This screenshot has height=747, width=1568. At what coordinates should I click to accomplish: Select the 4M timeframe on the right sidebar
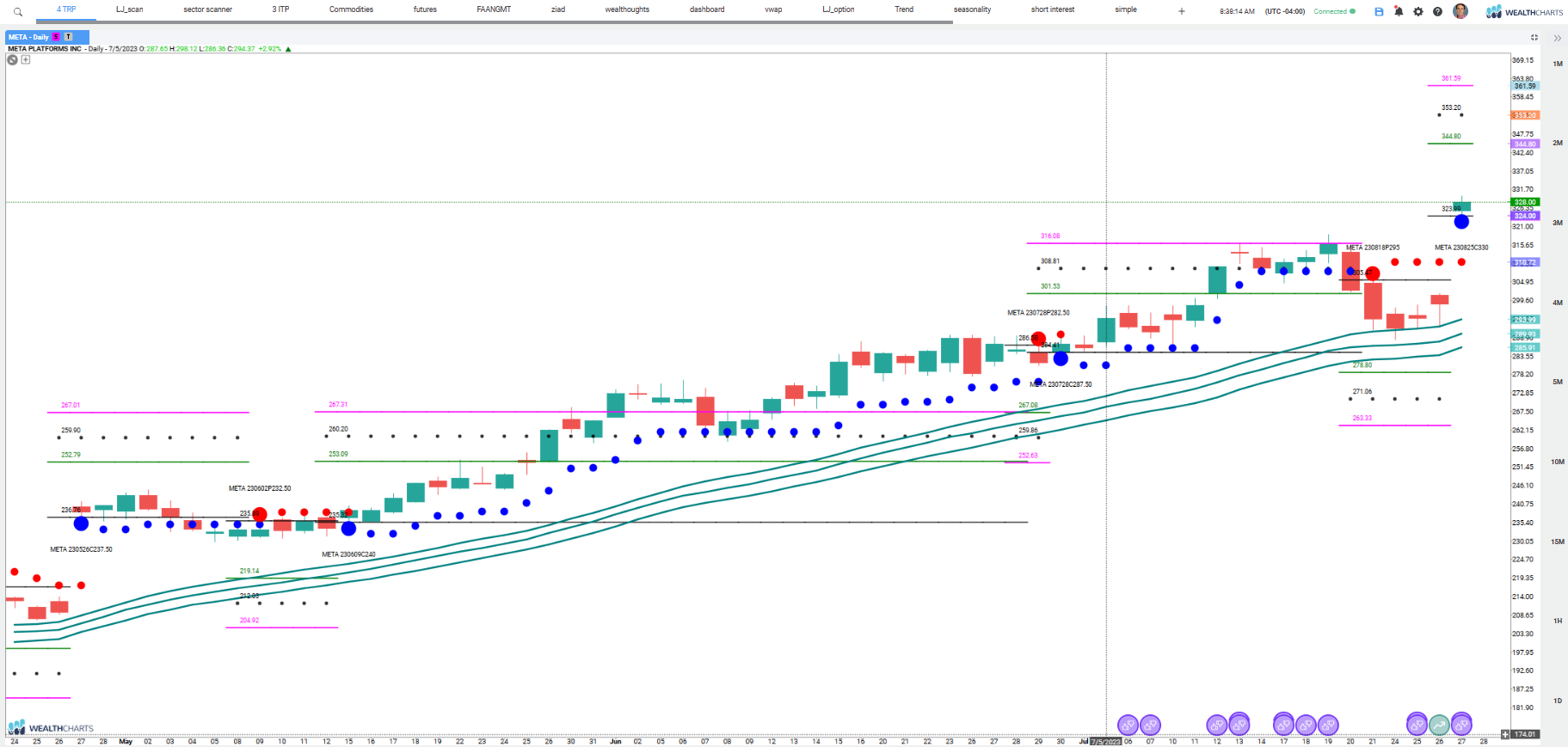point(1558,303)
